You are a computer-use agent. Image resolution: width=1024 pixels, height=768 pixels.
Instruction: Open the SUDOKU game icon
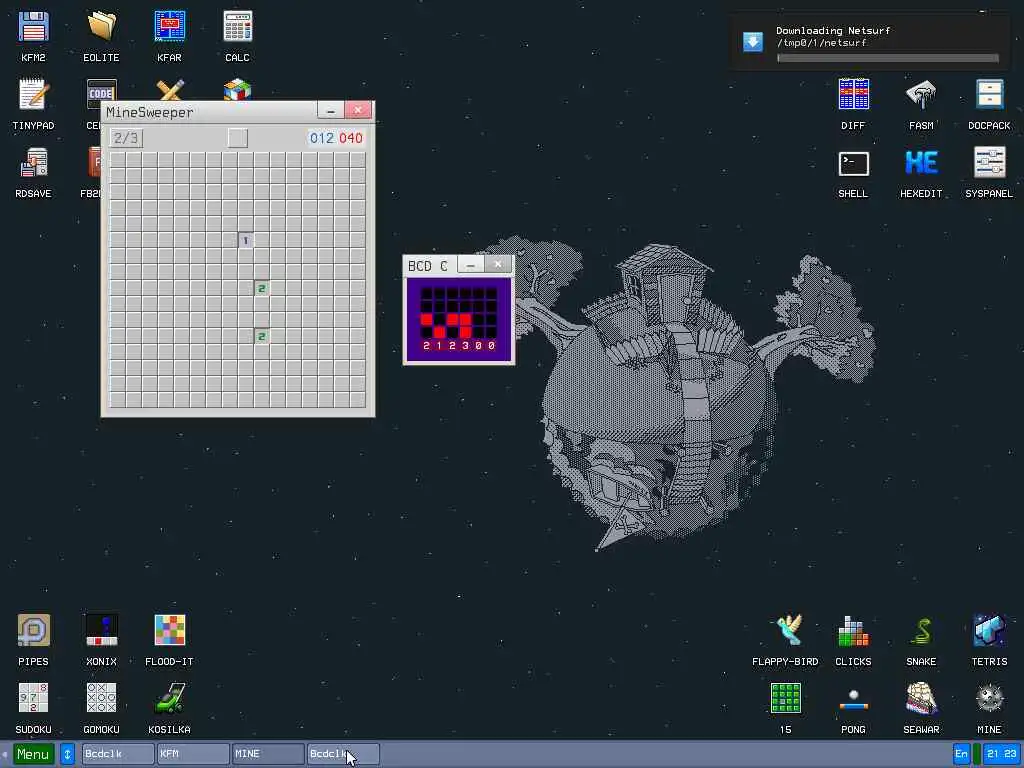coord(33,708)
